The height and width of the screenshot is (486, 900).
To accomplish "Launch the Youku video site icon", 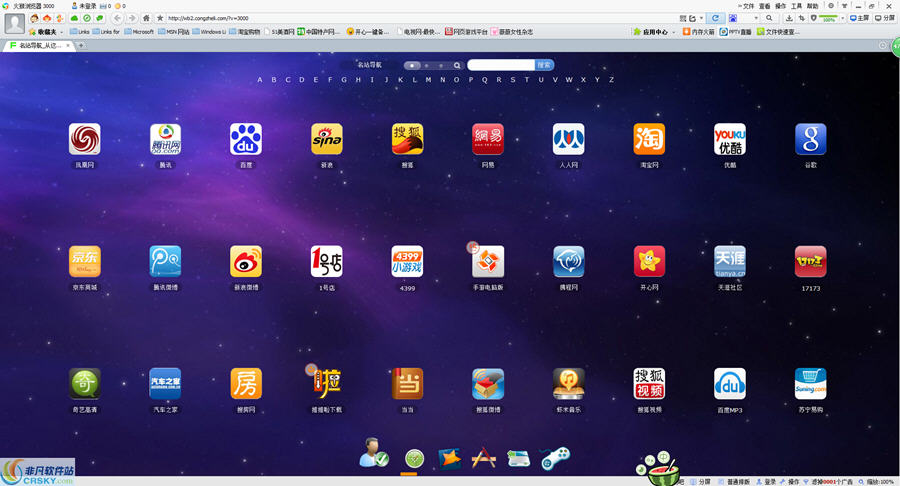I will [730, 140].
